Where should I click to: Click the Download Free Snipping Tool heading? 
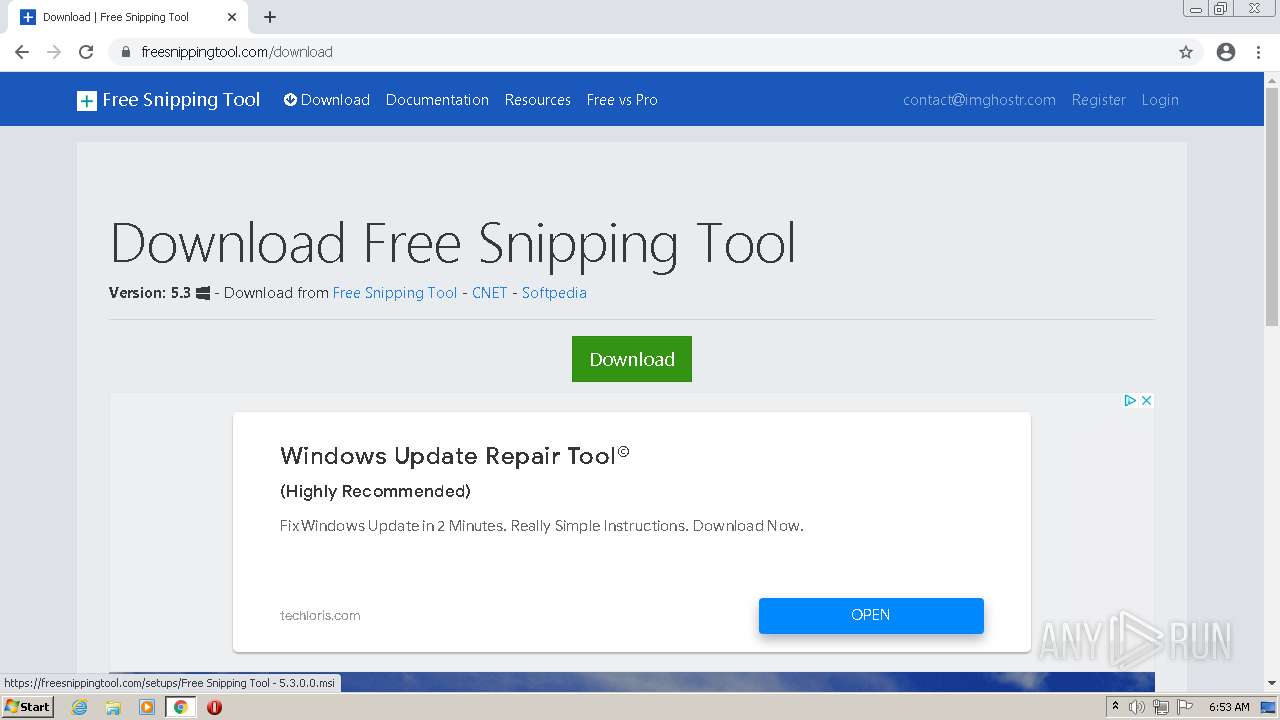coord(452,243)
